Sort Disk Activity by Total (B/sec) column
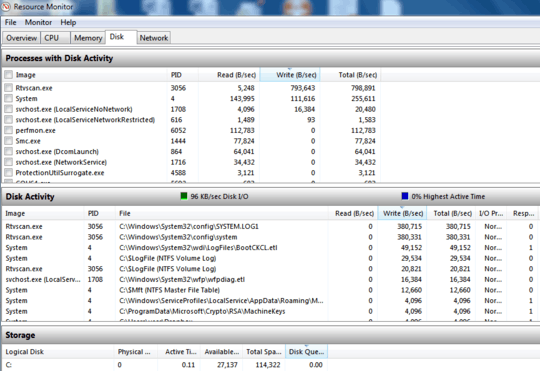Viewport: 540px width, 371px height. pos(451,213)
